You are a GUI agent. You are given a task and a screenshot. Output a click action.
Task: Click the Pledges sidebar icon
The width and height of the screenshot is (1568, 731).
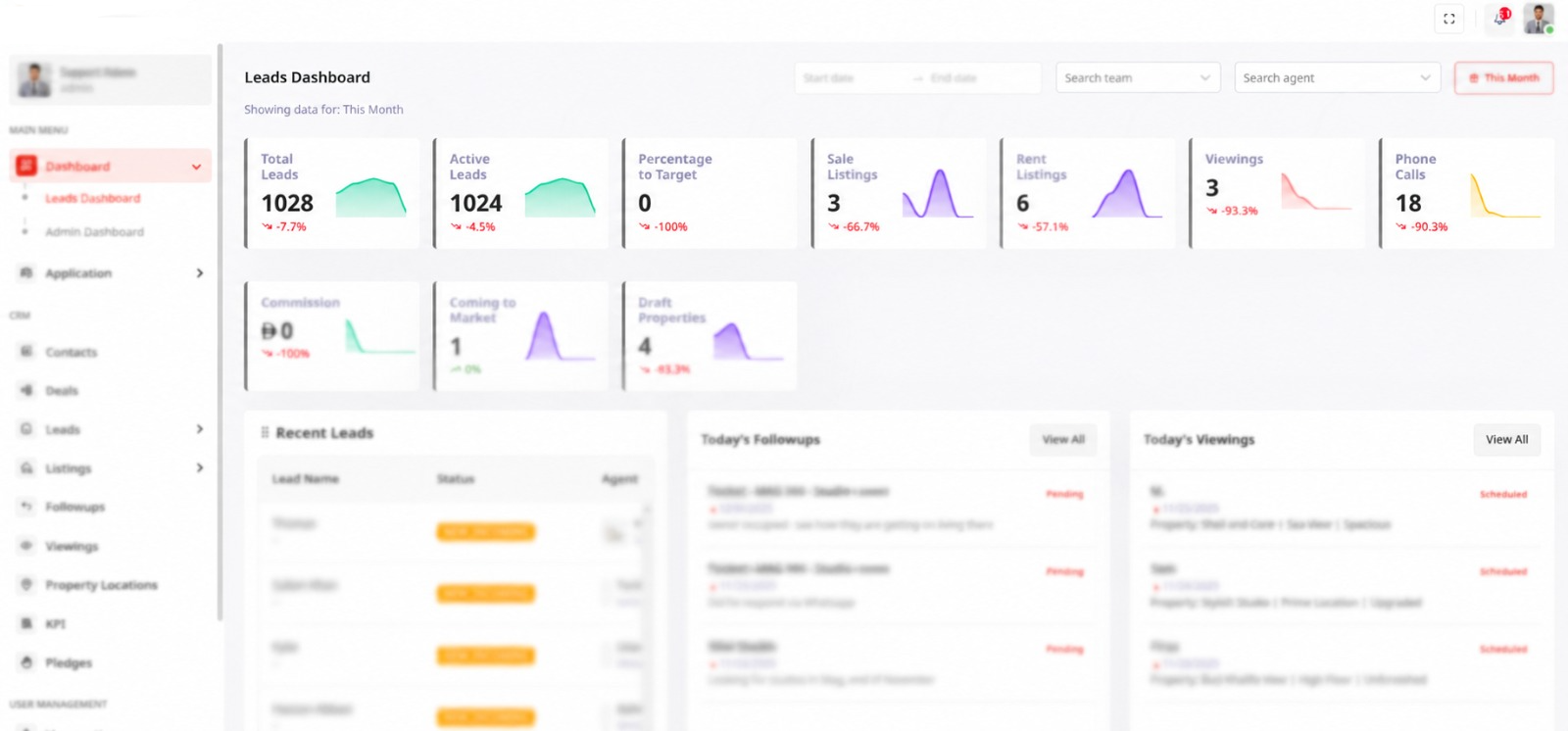(26, 662)
